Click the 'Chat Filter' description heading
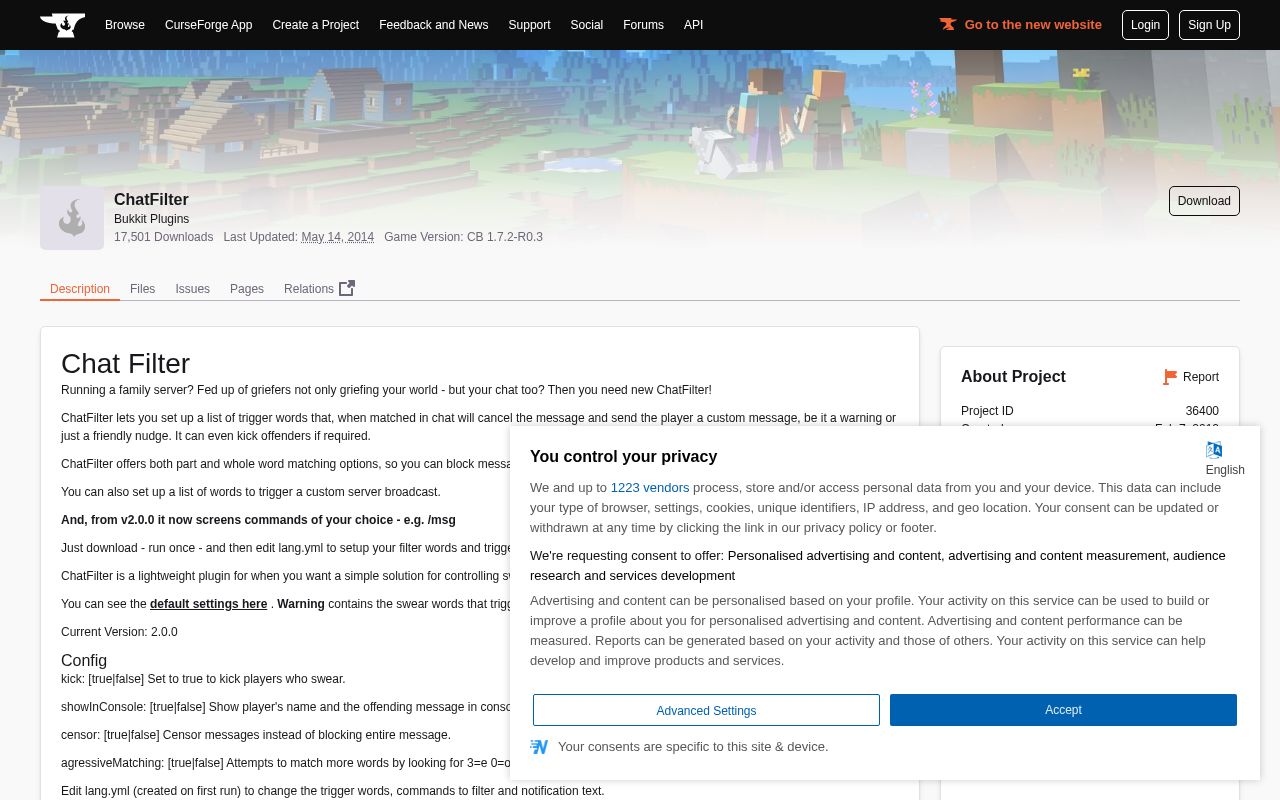The height and width of the screenshot is (800, 1280). (125, 363)
